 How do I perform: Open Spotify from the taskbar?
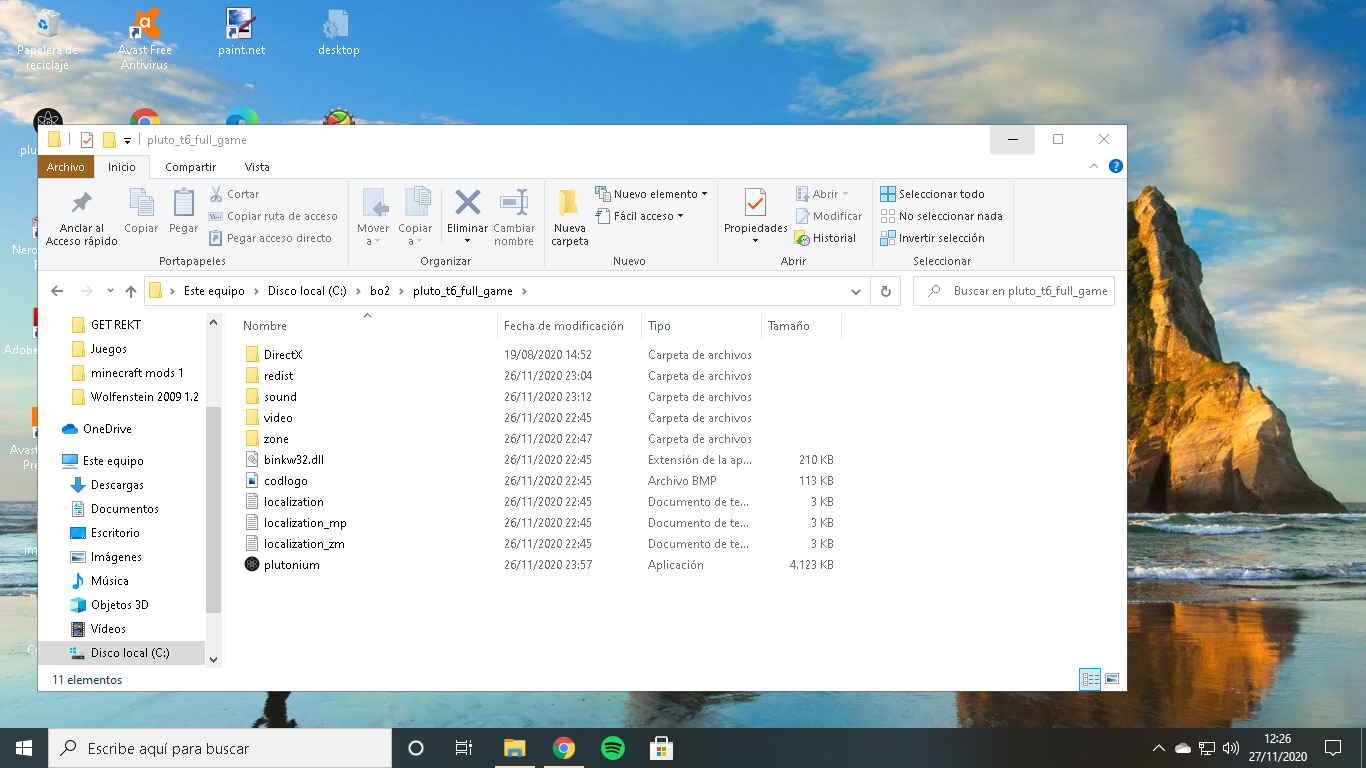click(x=613, y=748)
